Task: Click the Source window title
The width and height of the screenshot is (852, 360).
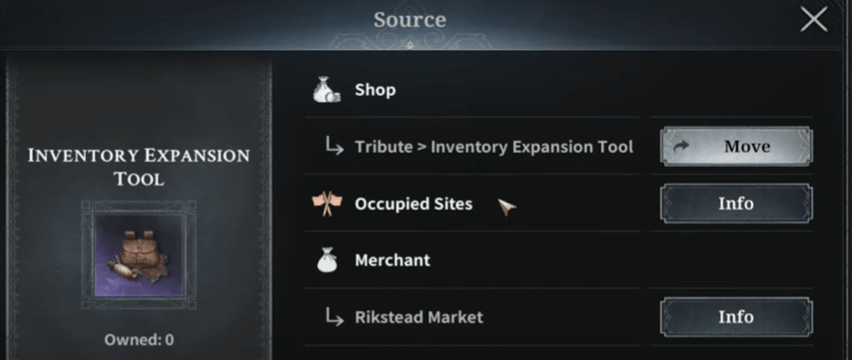Action: (410, 20)
